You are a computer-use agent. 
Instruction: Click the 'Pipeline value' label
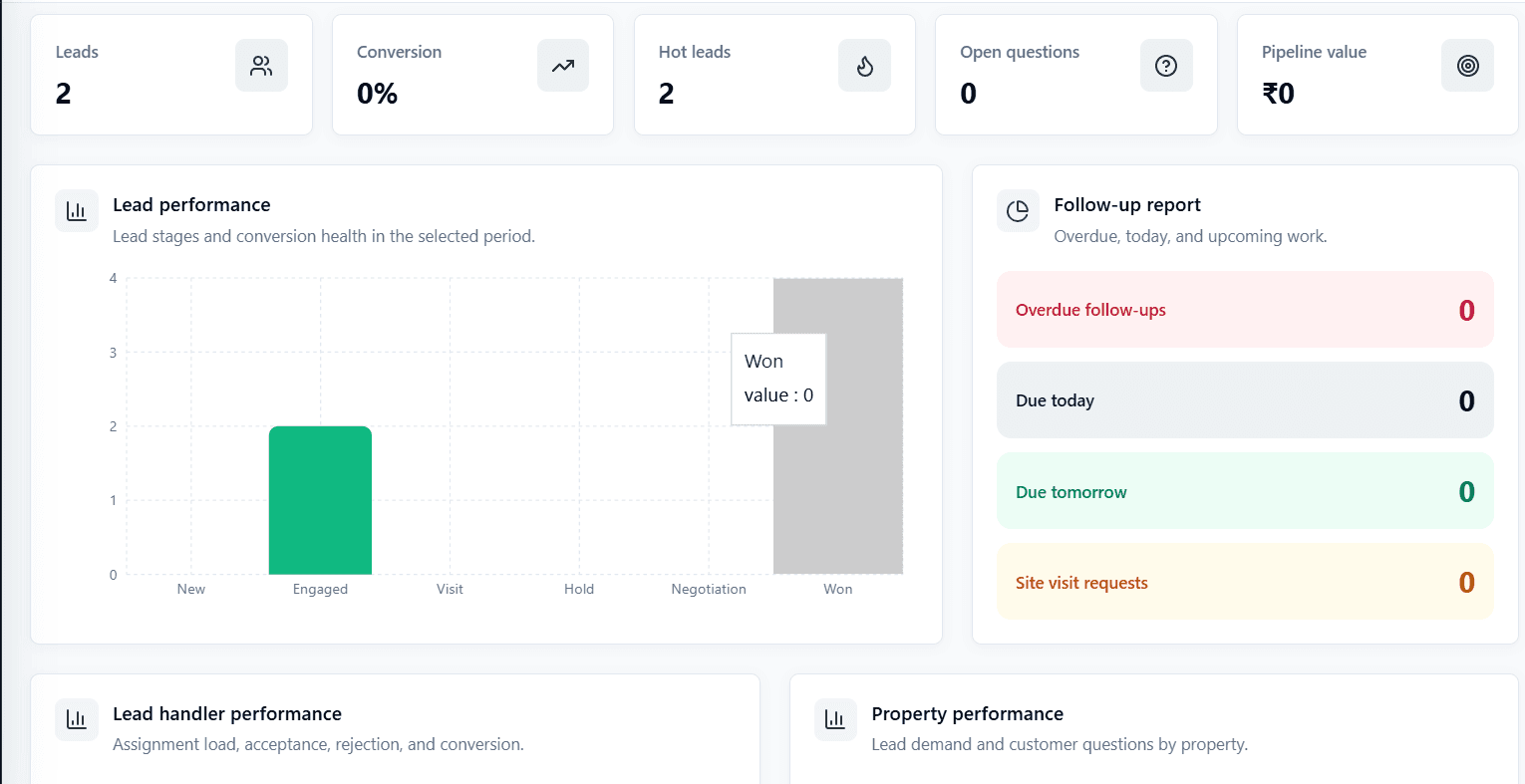(1314, 52)
